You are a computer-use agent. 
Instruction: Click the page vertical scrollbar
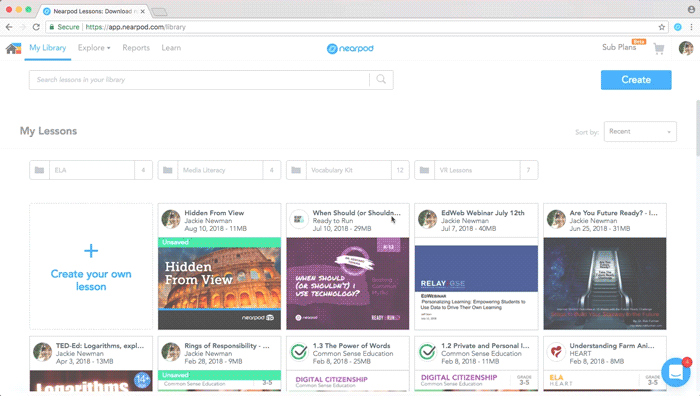pyautogui.click(x=697, y=129)
